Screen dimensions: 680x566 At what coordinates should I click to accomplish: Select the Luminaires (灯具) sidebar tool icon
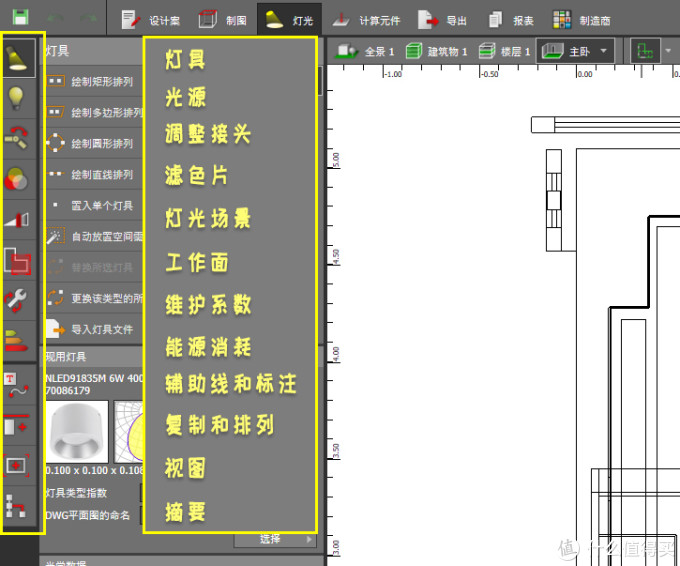click(x=19, y=59)
